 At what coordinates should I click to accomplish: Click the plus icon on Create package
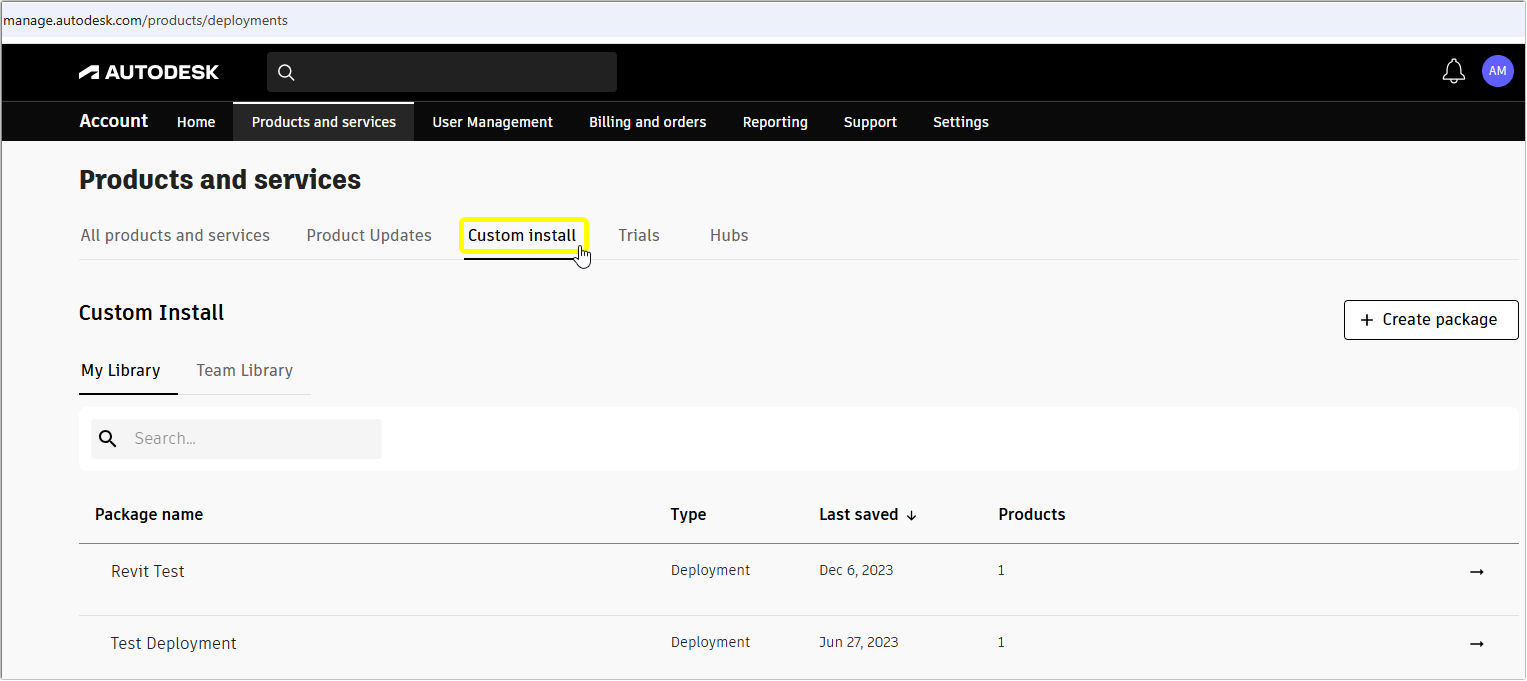[1365, 319]
